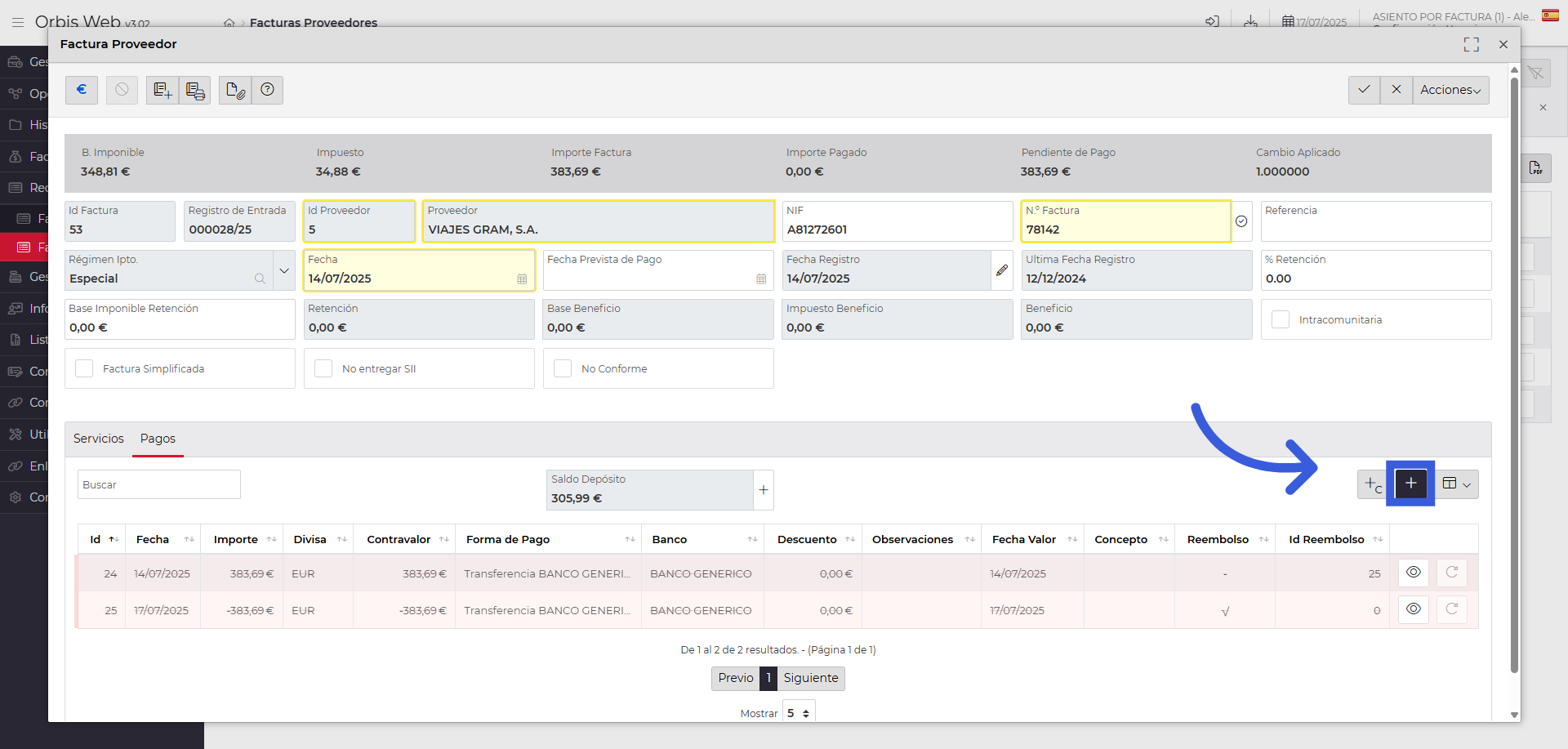The image size is (1568, 749).
Task: Open the column layout dropdown
Action: [1456, 484]
